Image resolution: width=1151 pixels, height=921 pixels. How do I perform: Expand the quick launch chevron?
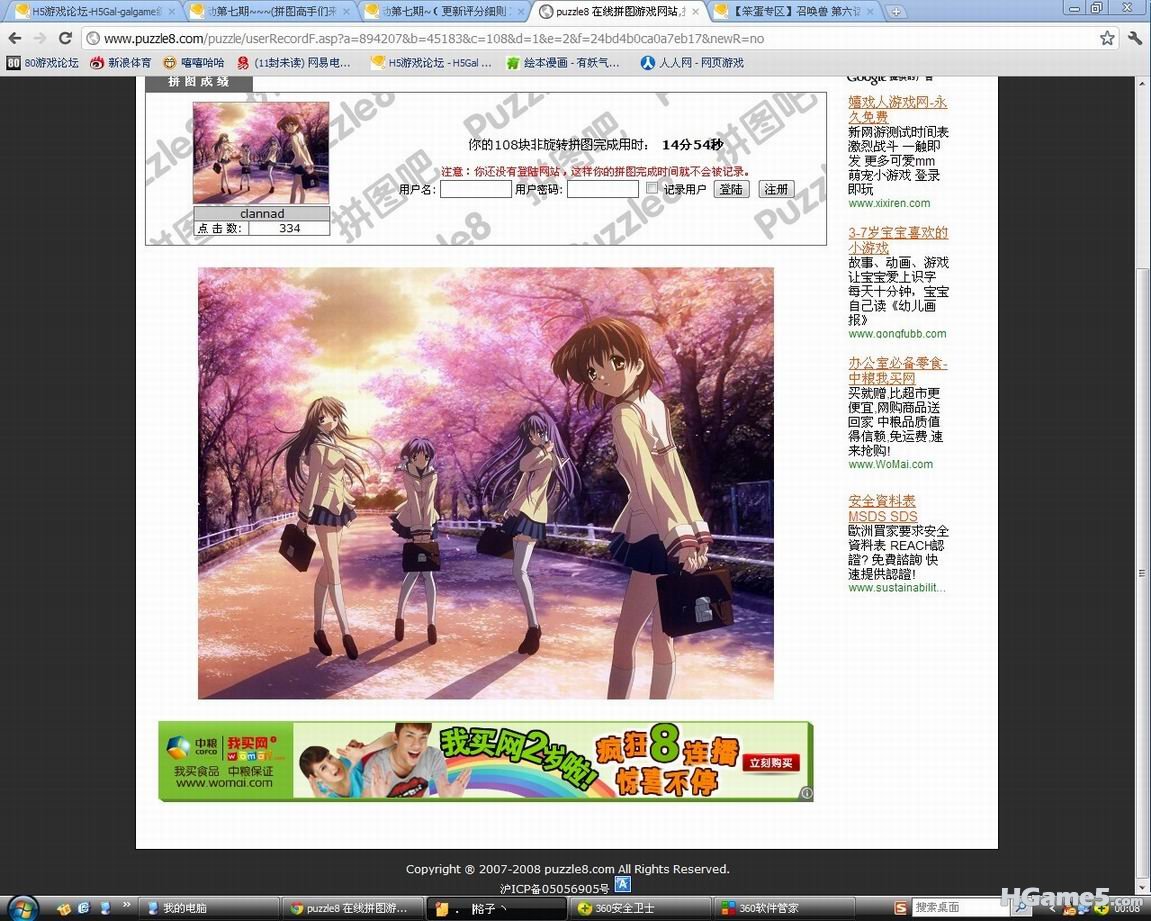coord(126,904)
